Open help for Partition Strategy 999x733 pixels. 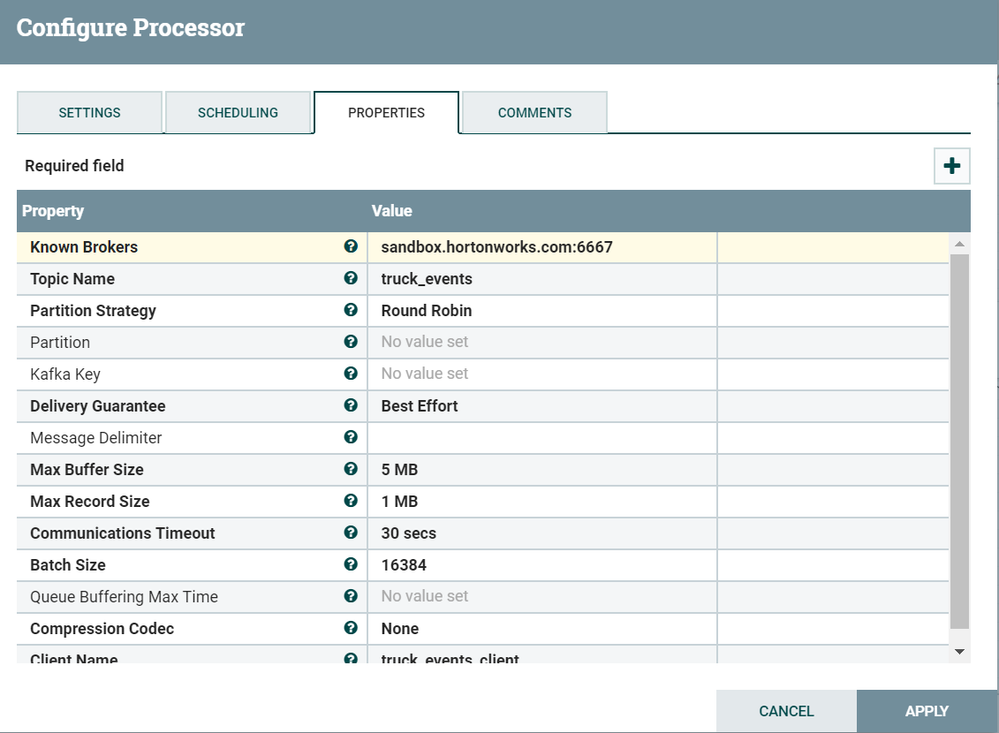350,311
